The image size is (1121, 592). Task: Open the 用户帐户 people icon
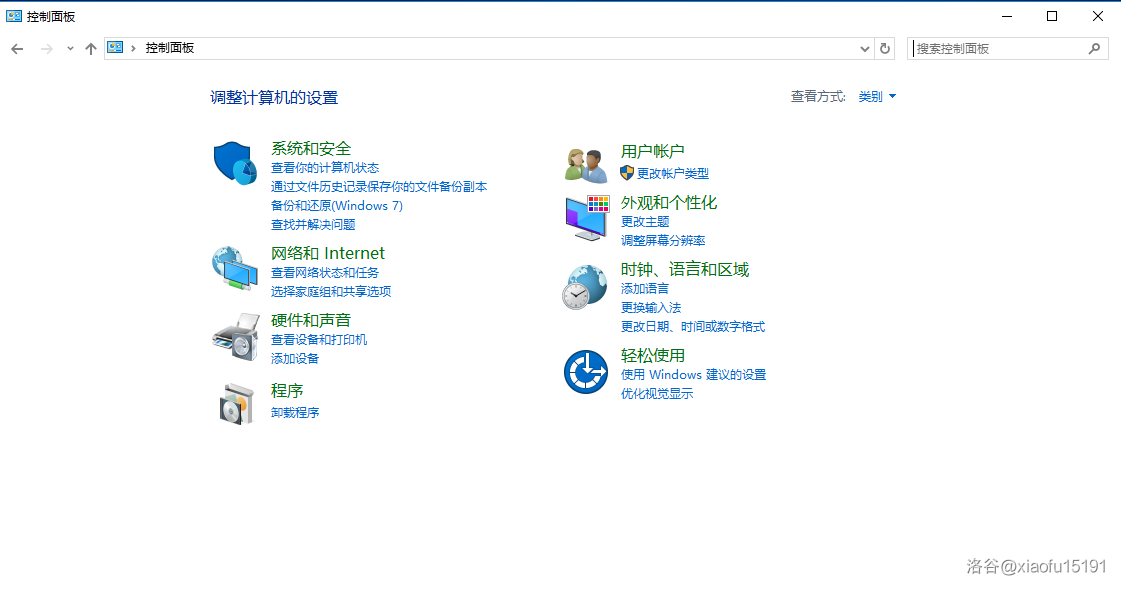click(586, 165)
